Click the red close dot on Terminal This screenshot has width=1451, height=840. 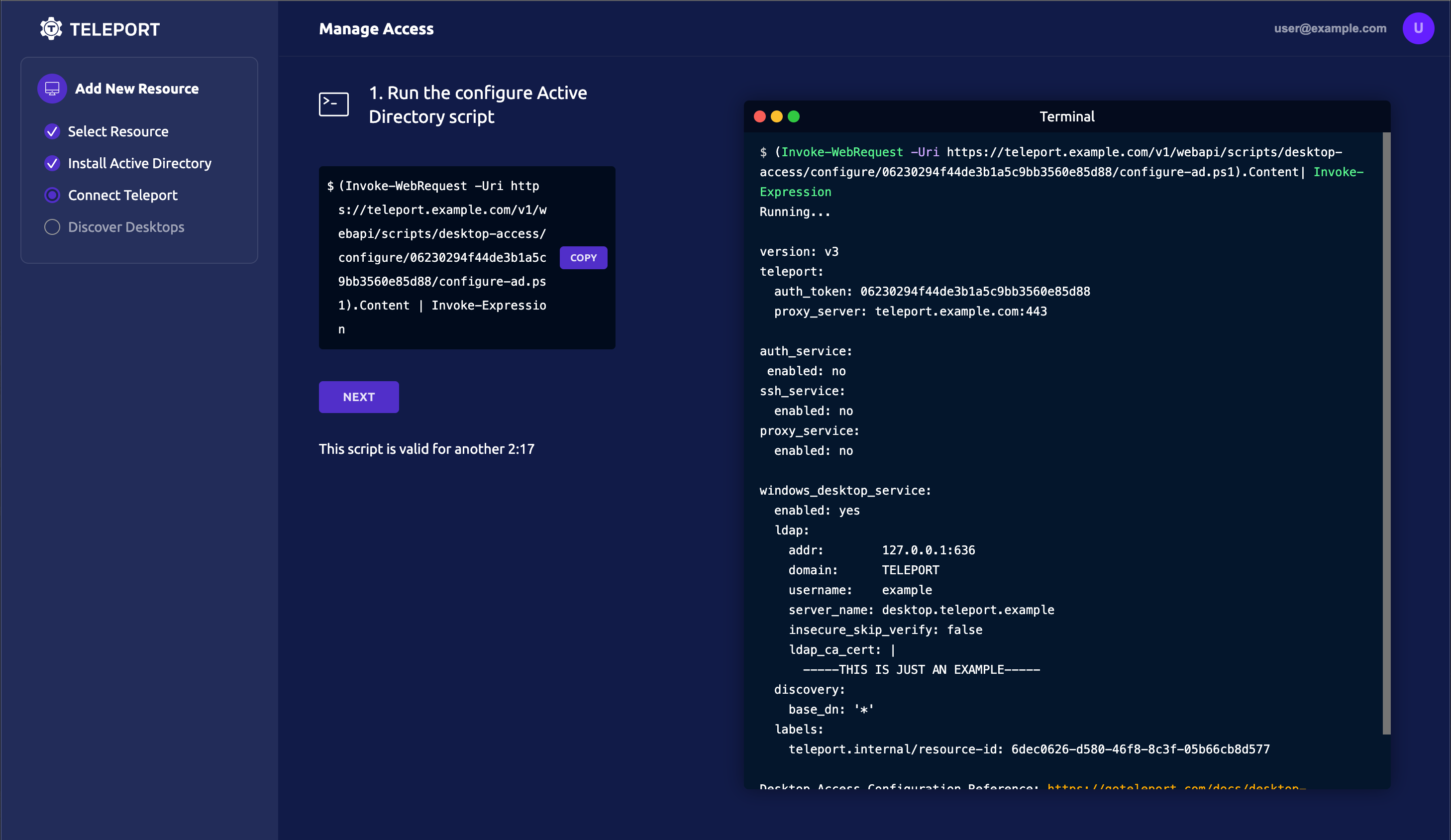(759, 117)
